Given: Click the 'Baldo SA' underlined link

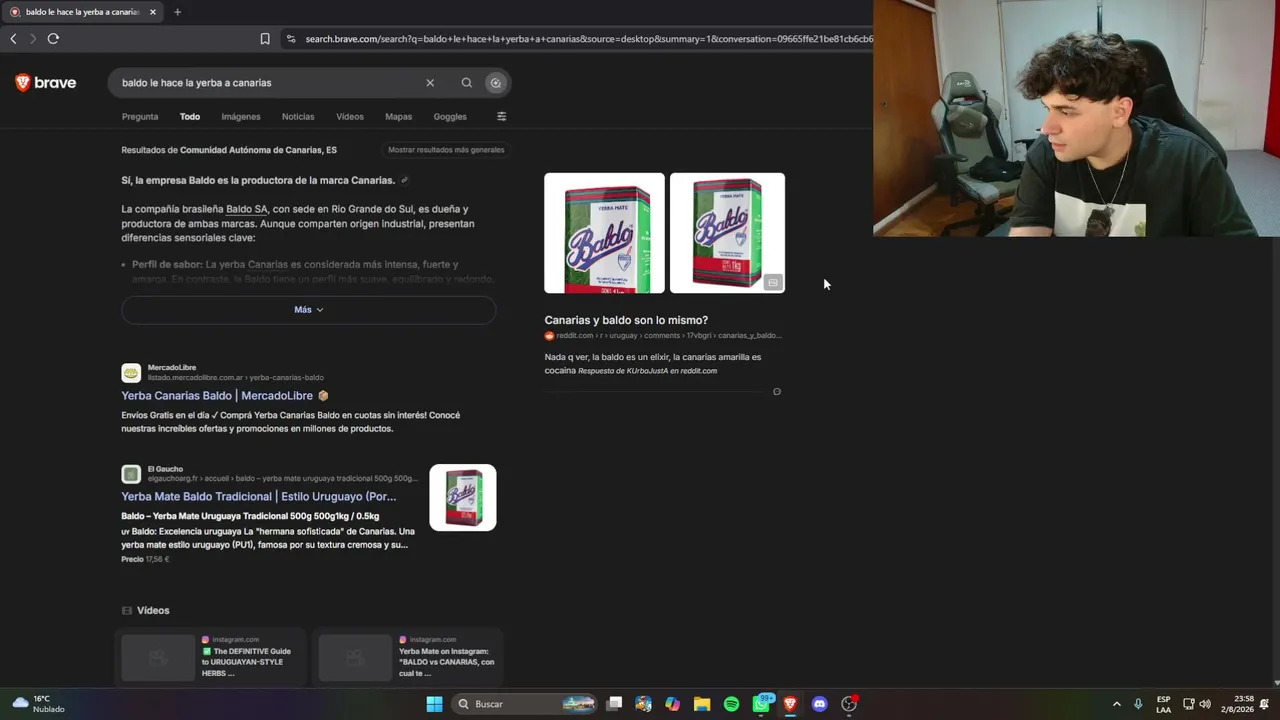Looking at the screenshot, I should coord(247,209).
